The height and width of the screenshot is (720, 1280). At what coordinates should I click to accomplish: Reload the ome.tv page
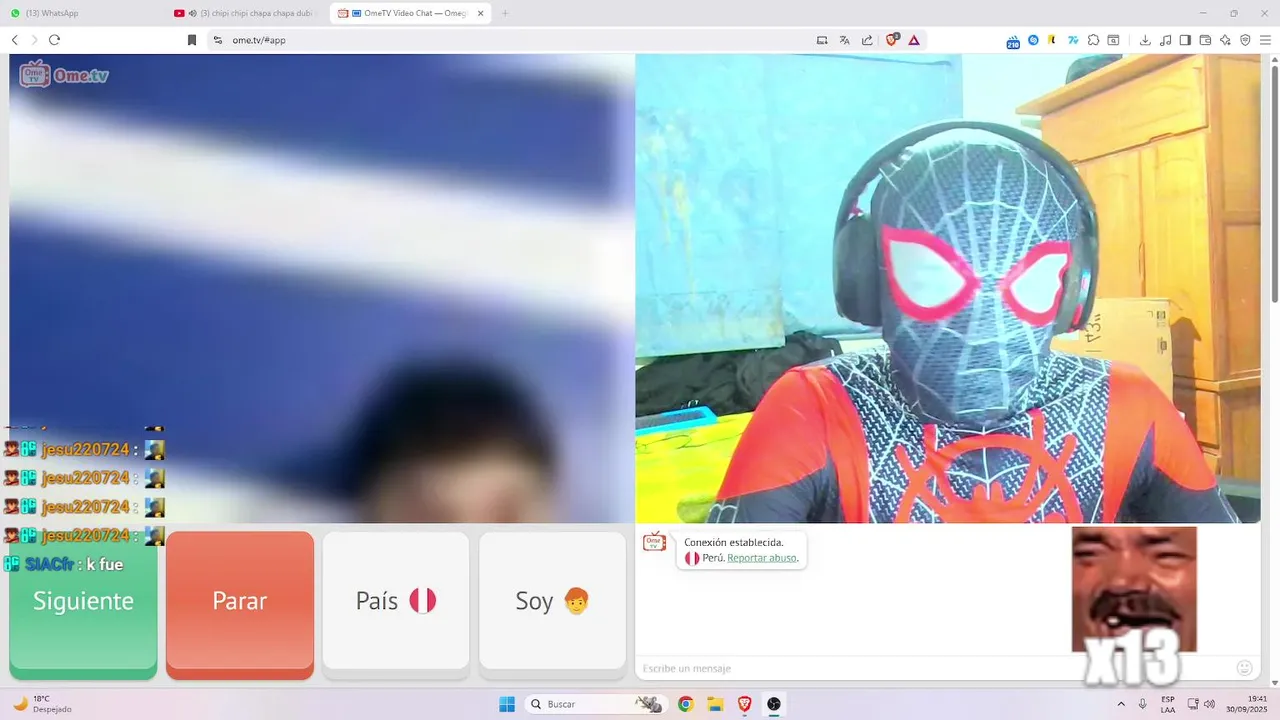click(54, 40)
